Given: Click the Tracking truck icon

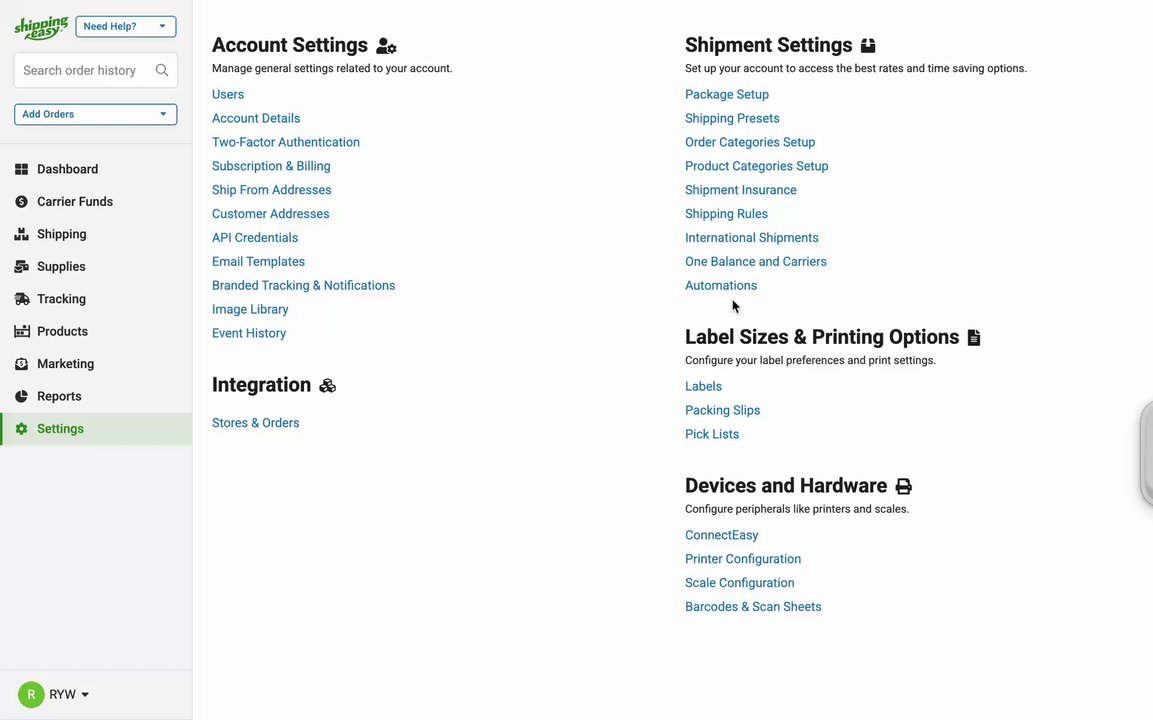Looking at the screenshot, I should (22, 299).
